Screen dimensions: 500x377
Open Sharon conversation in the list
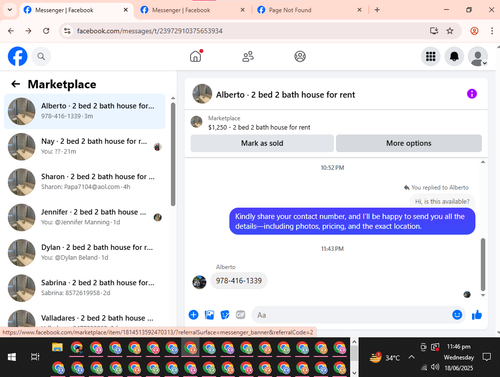[x=85, y=182]
